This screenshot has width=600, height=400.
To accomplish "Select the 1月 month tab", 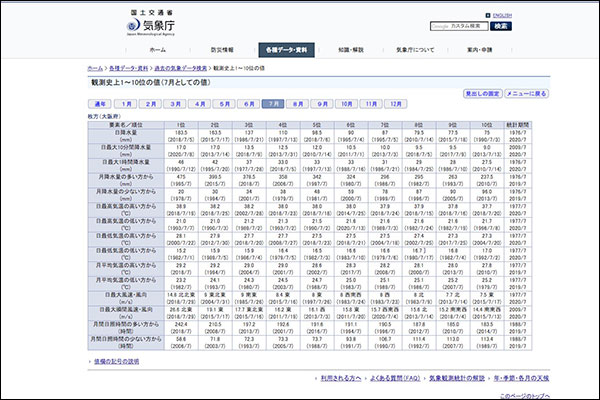I will [x=126, y=103].
